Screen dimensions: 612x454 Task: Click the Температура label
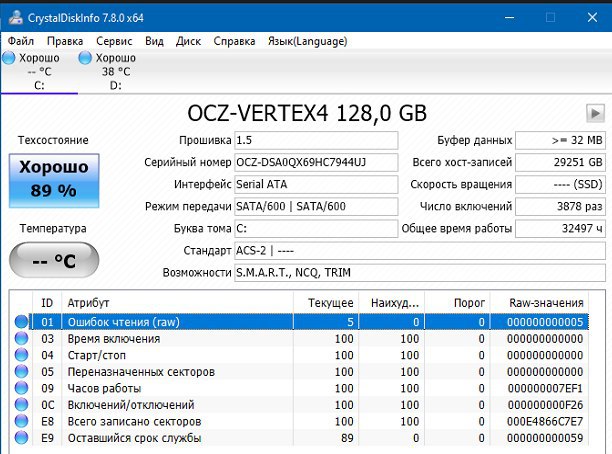pyautogui.click(x=53, y=228)
